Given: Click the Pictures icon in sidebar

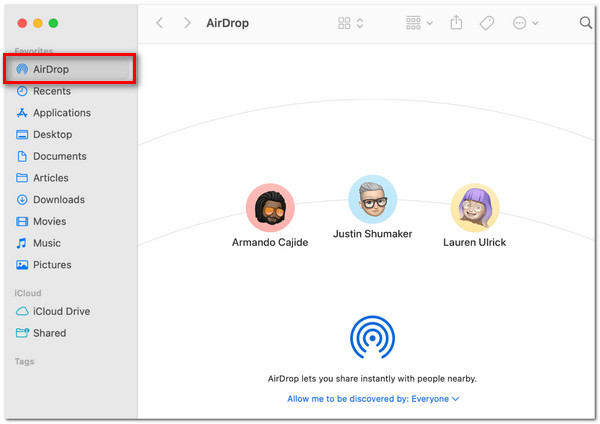Looking at the screenshot, I should point(22,265).
